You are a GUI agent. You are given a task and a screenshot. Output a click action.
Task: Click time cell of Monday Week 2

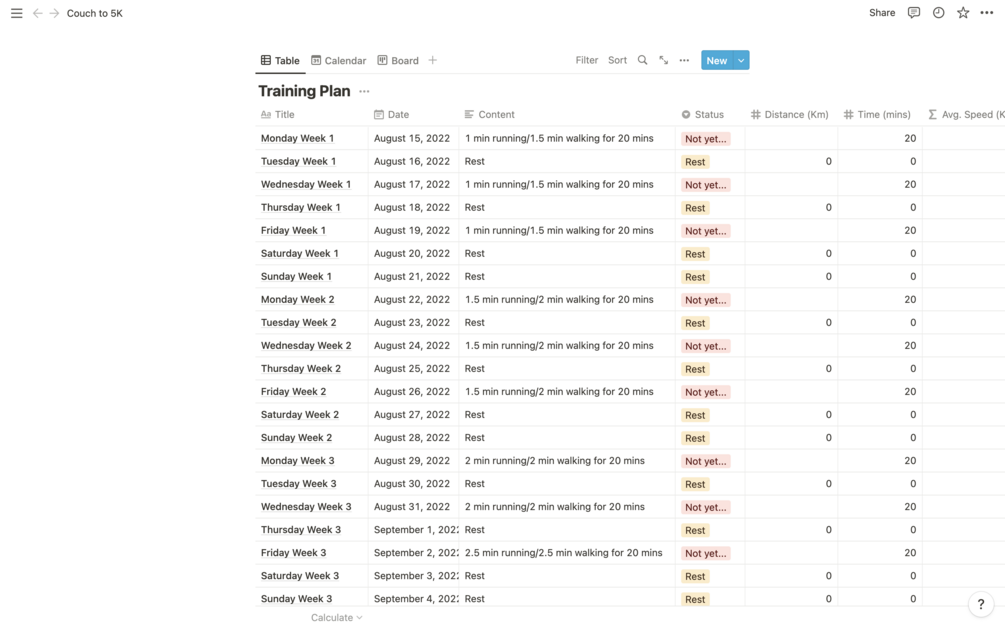click(879, 300)
